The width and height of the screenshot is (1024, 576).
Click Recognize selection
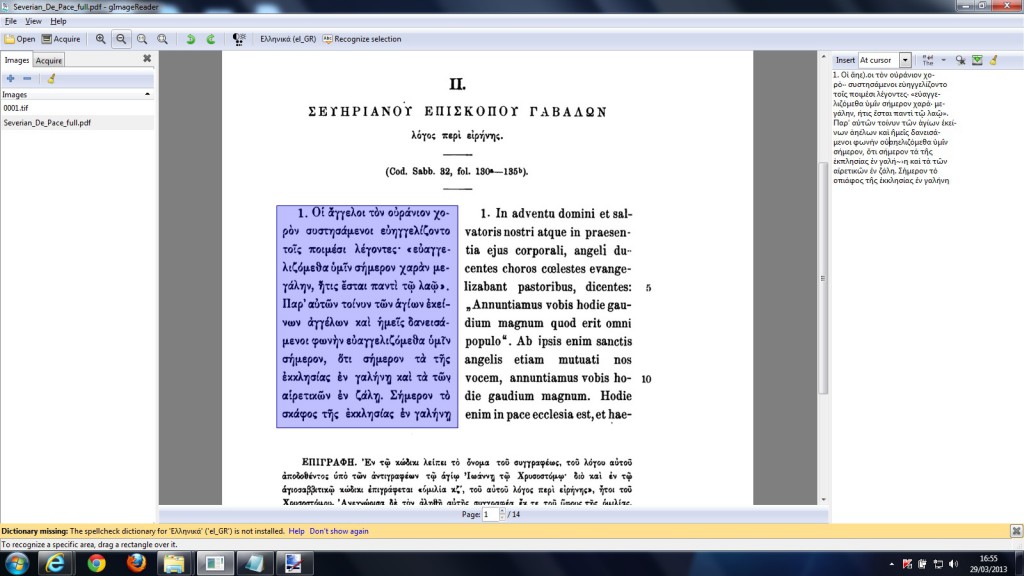coord(362,39)
